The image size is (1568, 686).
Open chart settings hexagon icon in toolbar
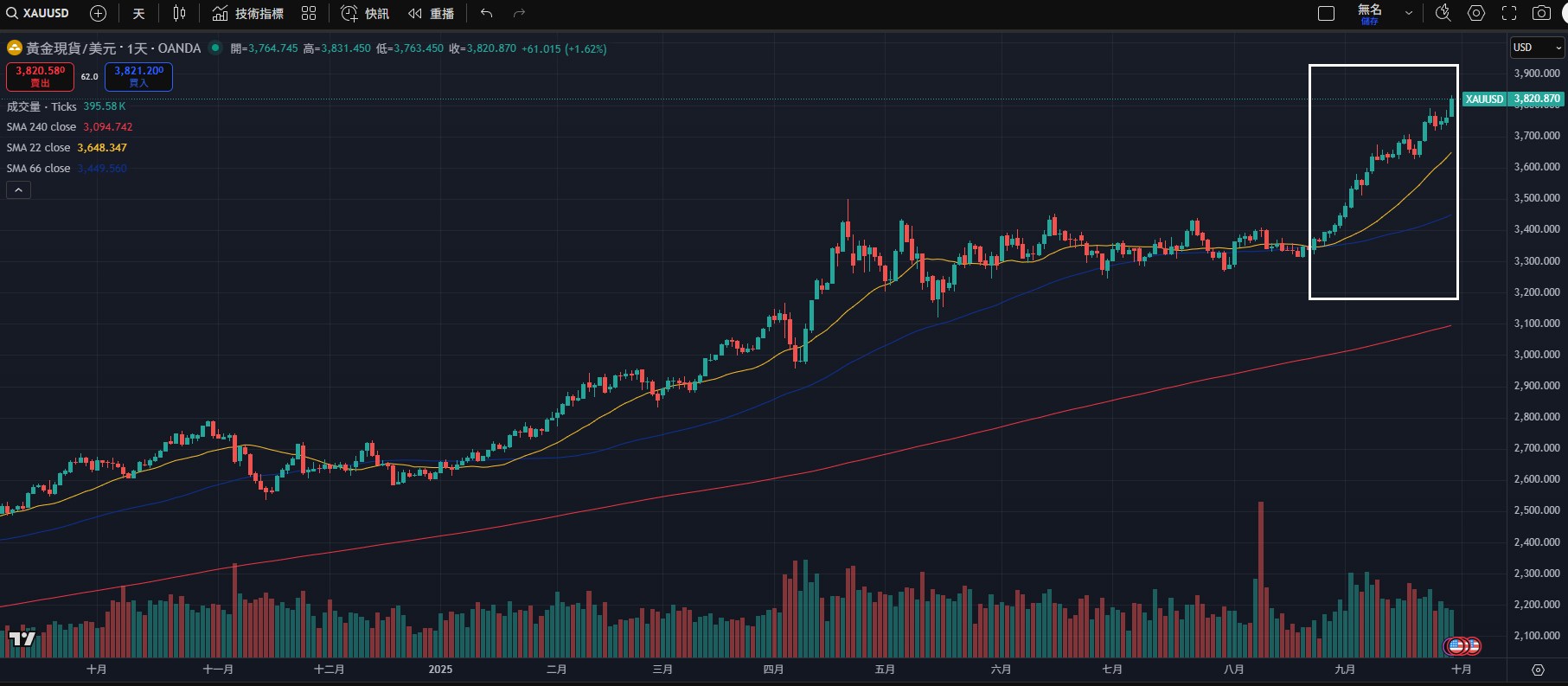[x=1476, y=13]
